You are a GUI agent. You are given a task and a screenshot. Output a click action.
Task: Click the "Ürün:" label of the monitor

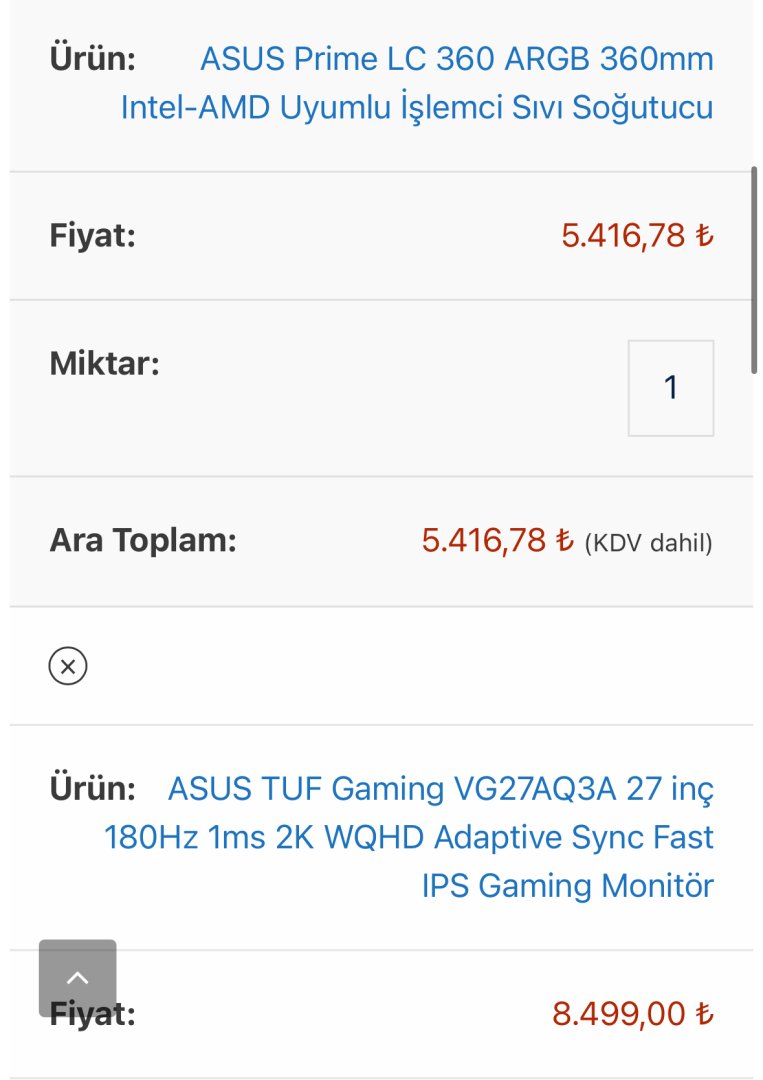click(x=92, y=789)
